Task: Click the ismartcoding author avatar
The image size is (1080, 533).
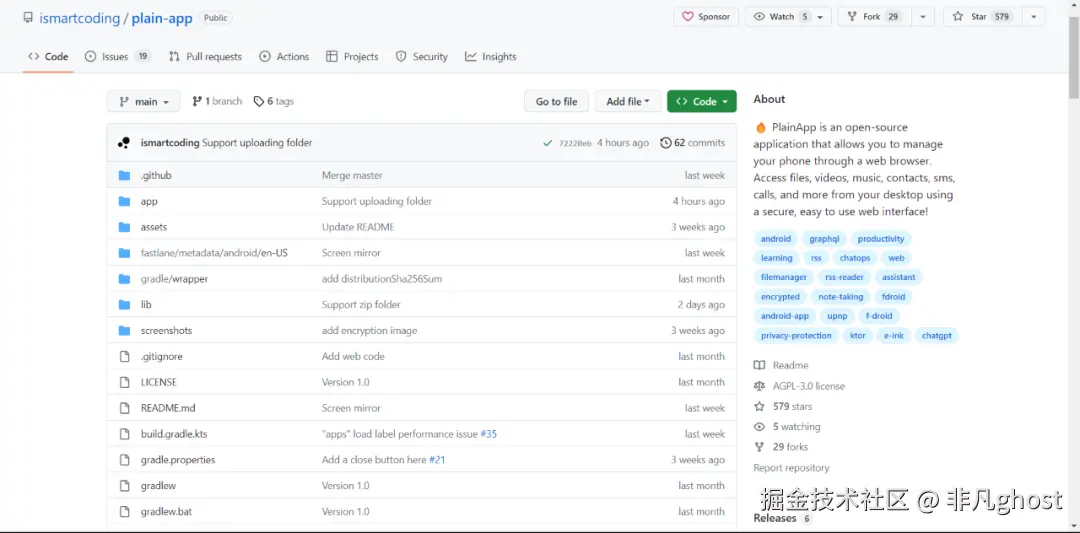Action: [x=124, y=143]
